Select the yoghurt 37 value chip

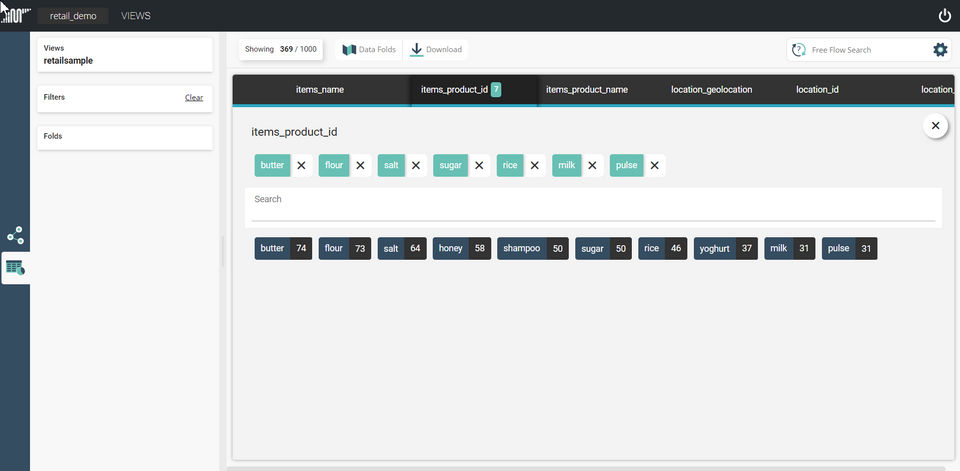pos(726,249)
